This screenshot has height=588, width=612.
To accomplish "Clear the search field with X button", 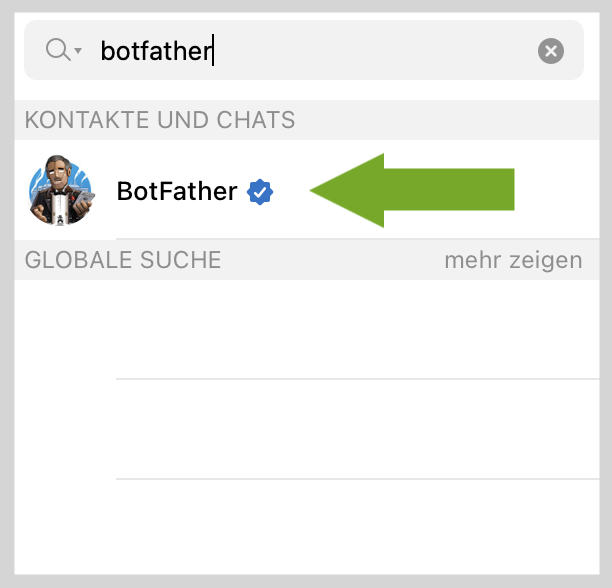I will coord(550,51).
